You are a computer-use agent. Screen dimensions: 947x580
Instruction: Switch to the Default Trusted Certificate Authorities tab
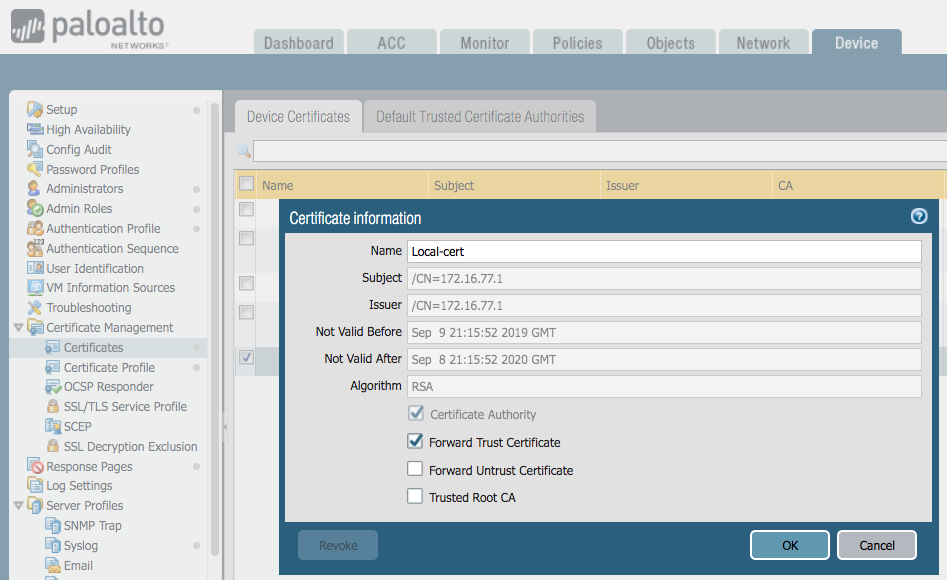478,116
